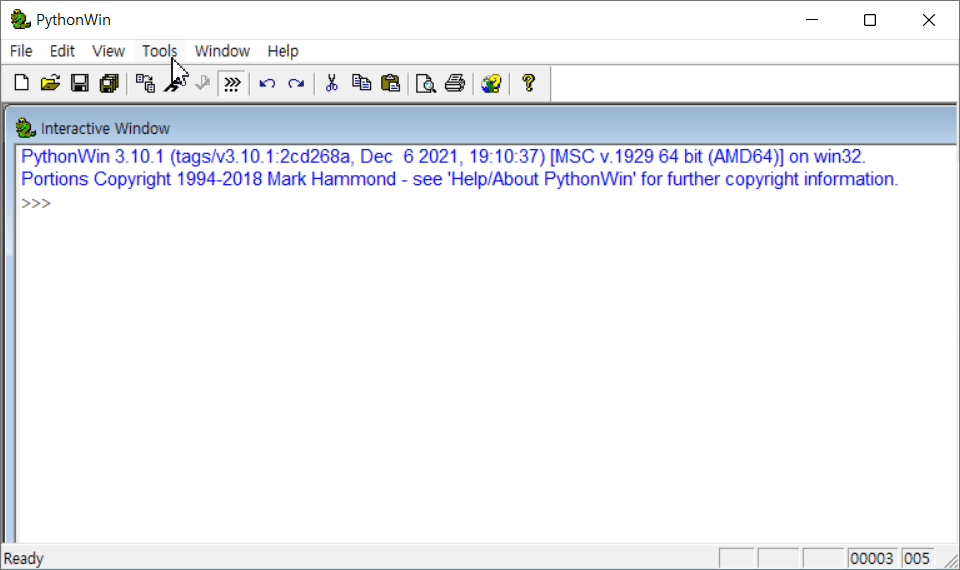Click the PythonWin application icon in title bar
This screenshot has height=570, width=960.
tap(20, 20)
